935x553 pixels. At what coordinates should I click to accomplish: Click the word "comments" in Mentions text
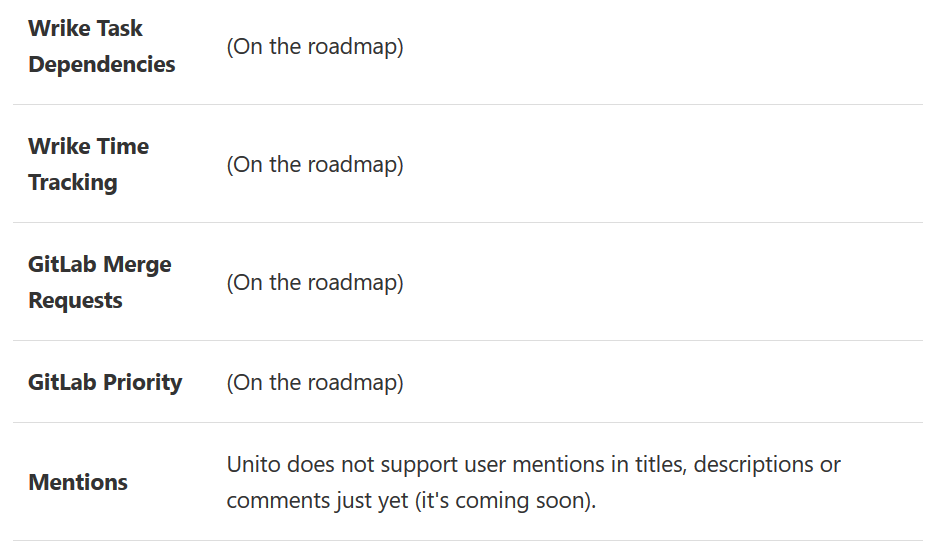(278, 501)
